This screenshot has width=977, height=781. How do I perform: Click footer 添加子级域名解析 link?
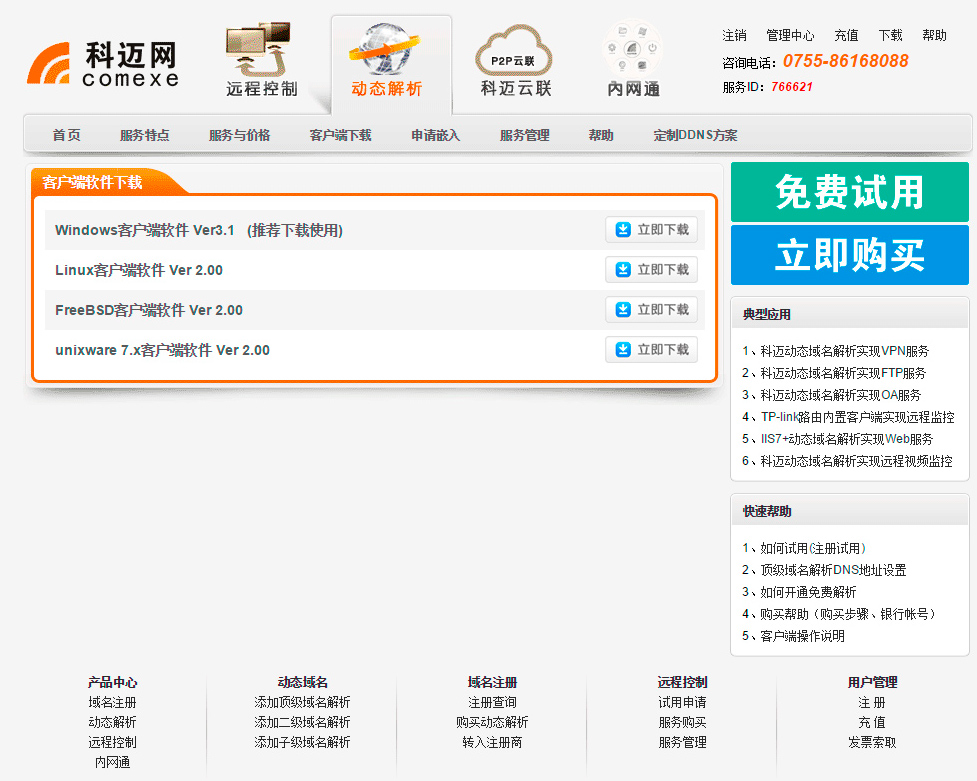coord(302,742)
